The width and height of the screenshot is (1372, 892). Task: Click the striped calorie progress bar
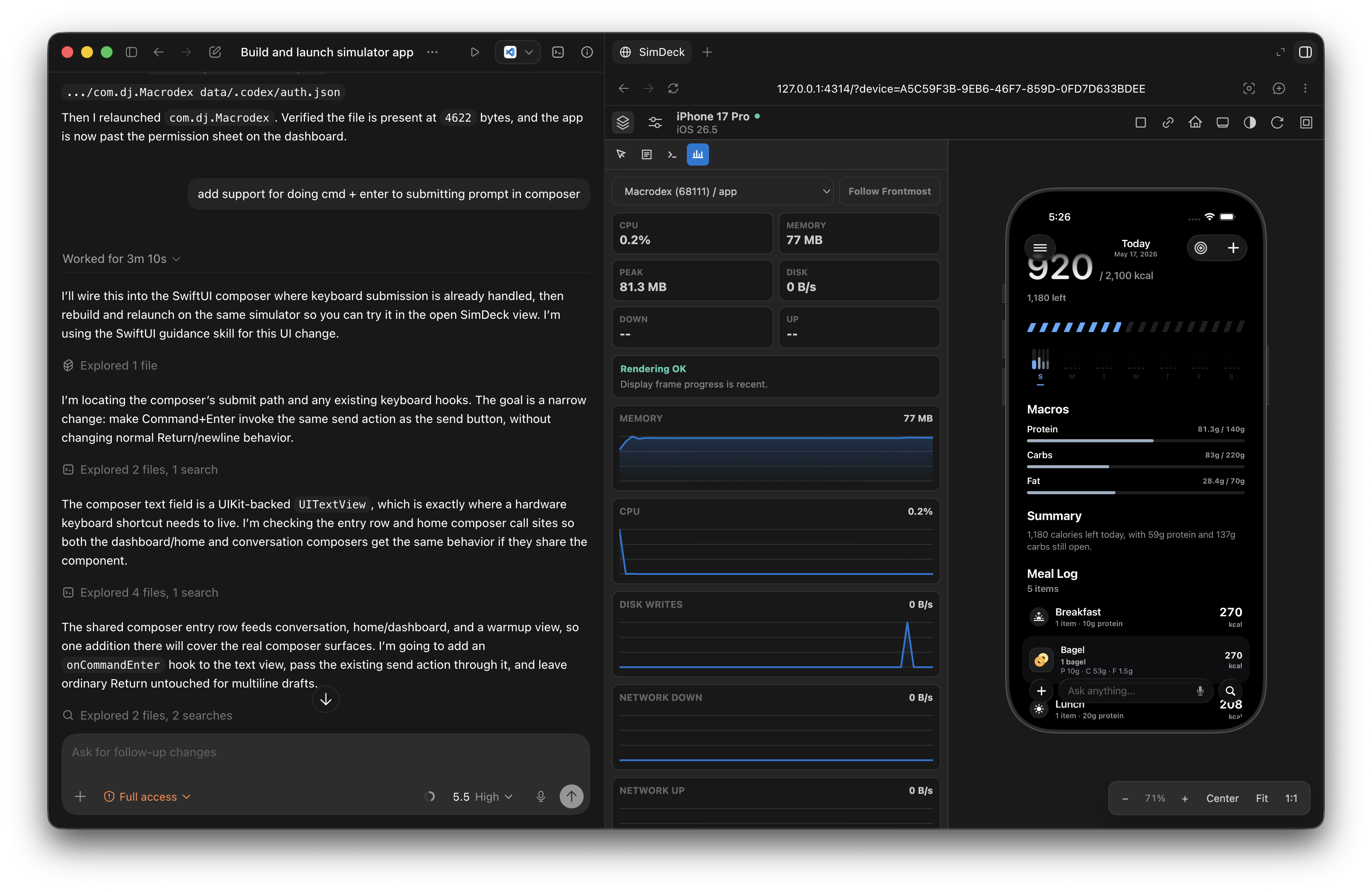coord(1136,327)
